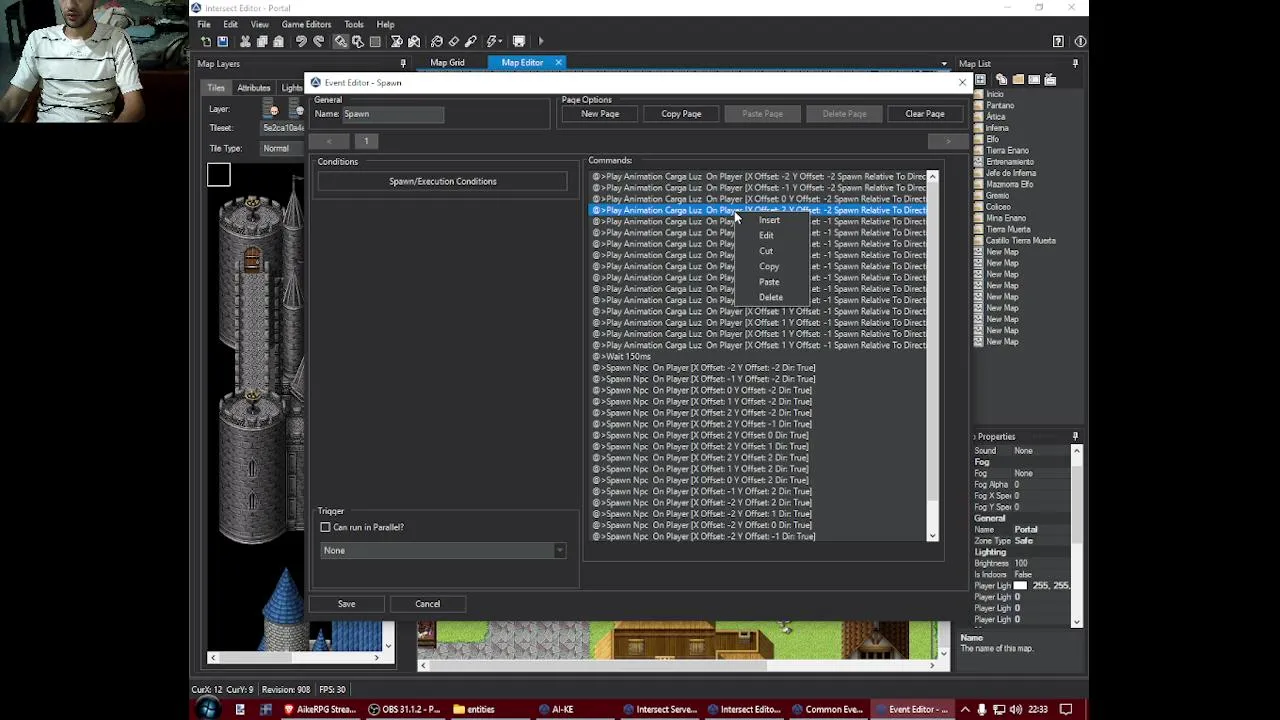Click the Properties panel vertical scrollbar

click(1076, 535)
